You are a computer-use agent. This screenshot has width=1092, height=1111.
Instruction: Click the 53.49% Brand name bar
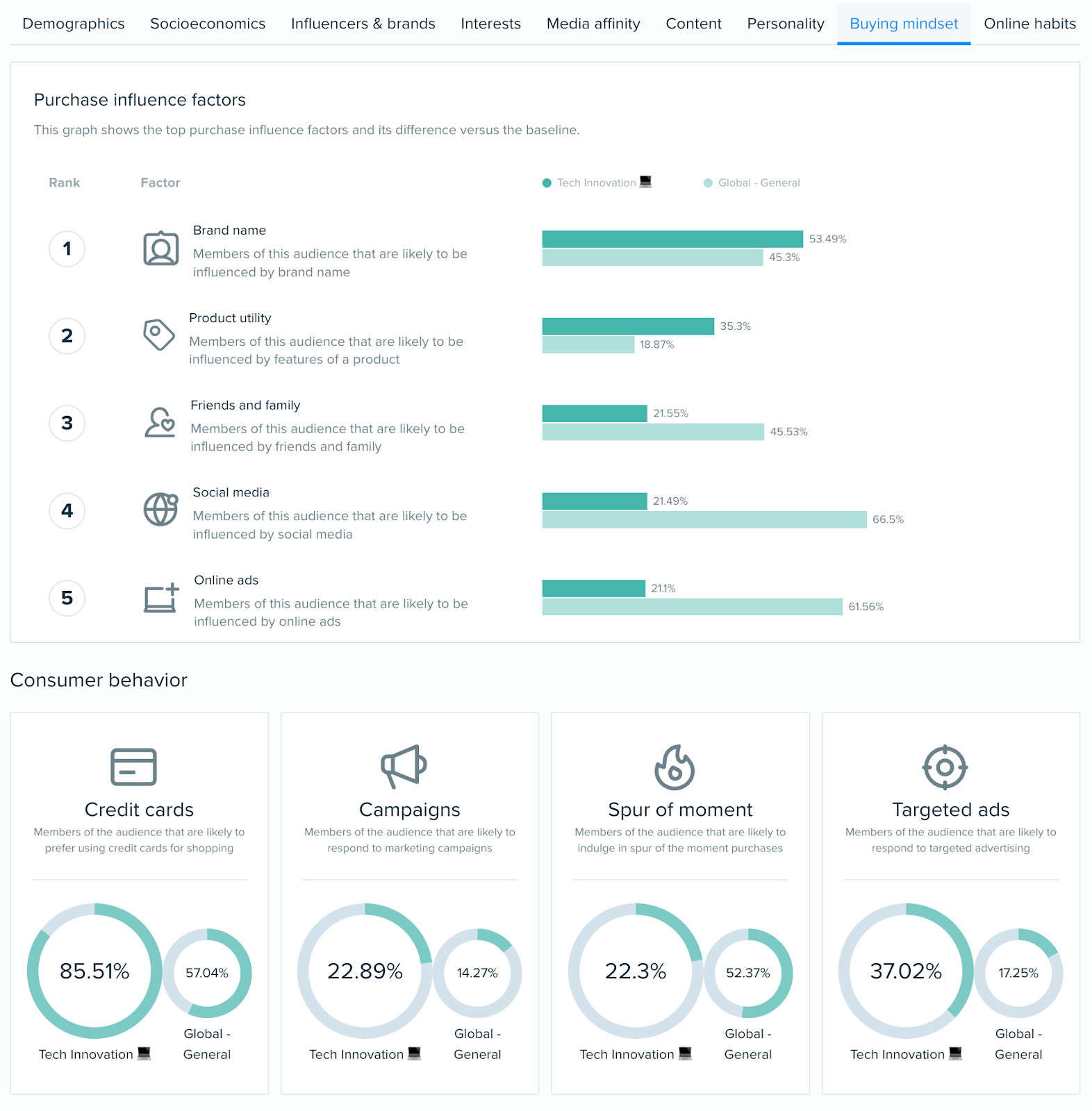672,239
